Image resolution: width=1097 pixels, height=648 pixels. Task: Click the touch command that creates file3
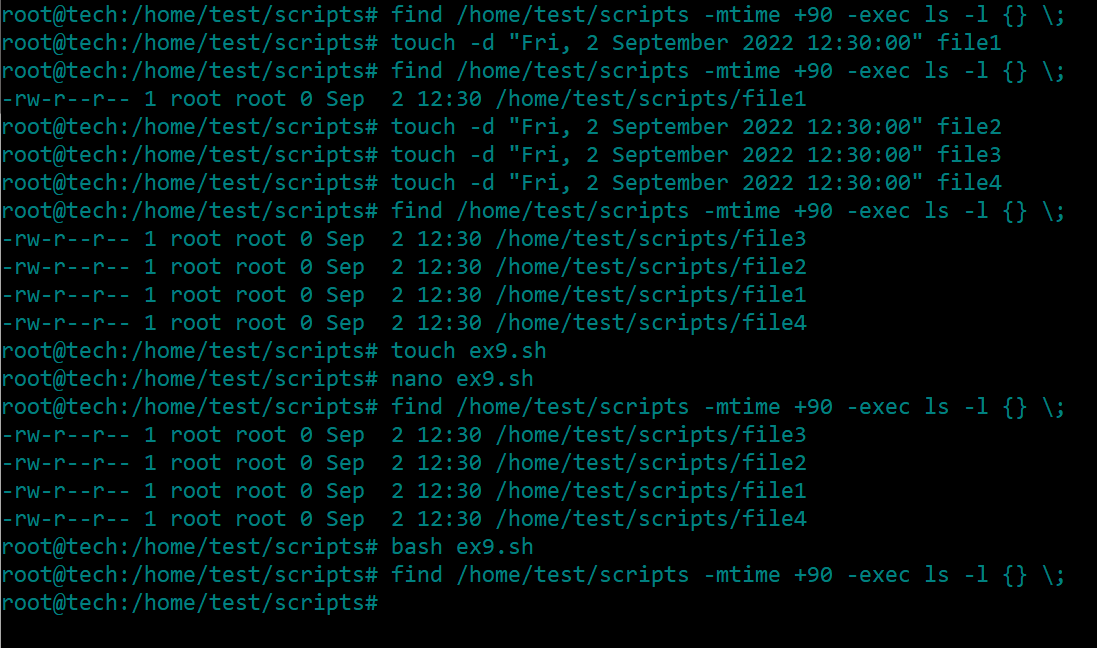[x=696, y=155]
